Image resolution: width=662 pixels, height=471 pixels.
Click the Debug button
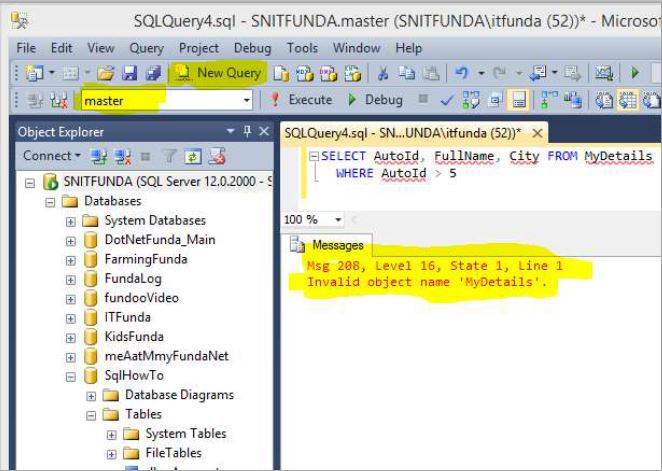pos(374,100)
